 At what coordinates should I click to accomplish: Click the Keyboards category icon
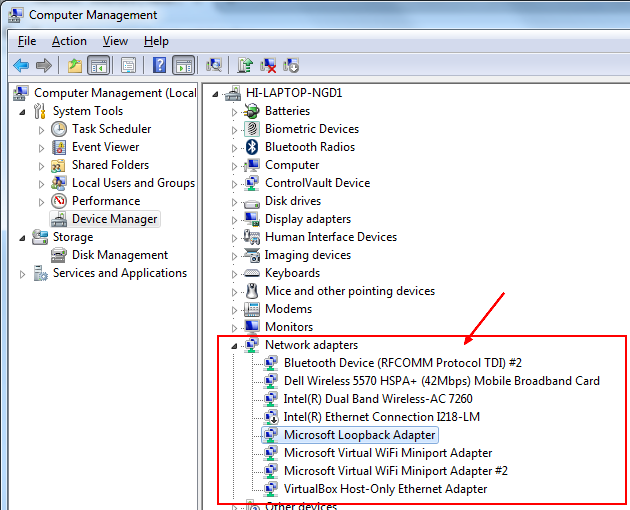252,273
